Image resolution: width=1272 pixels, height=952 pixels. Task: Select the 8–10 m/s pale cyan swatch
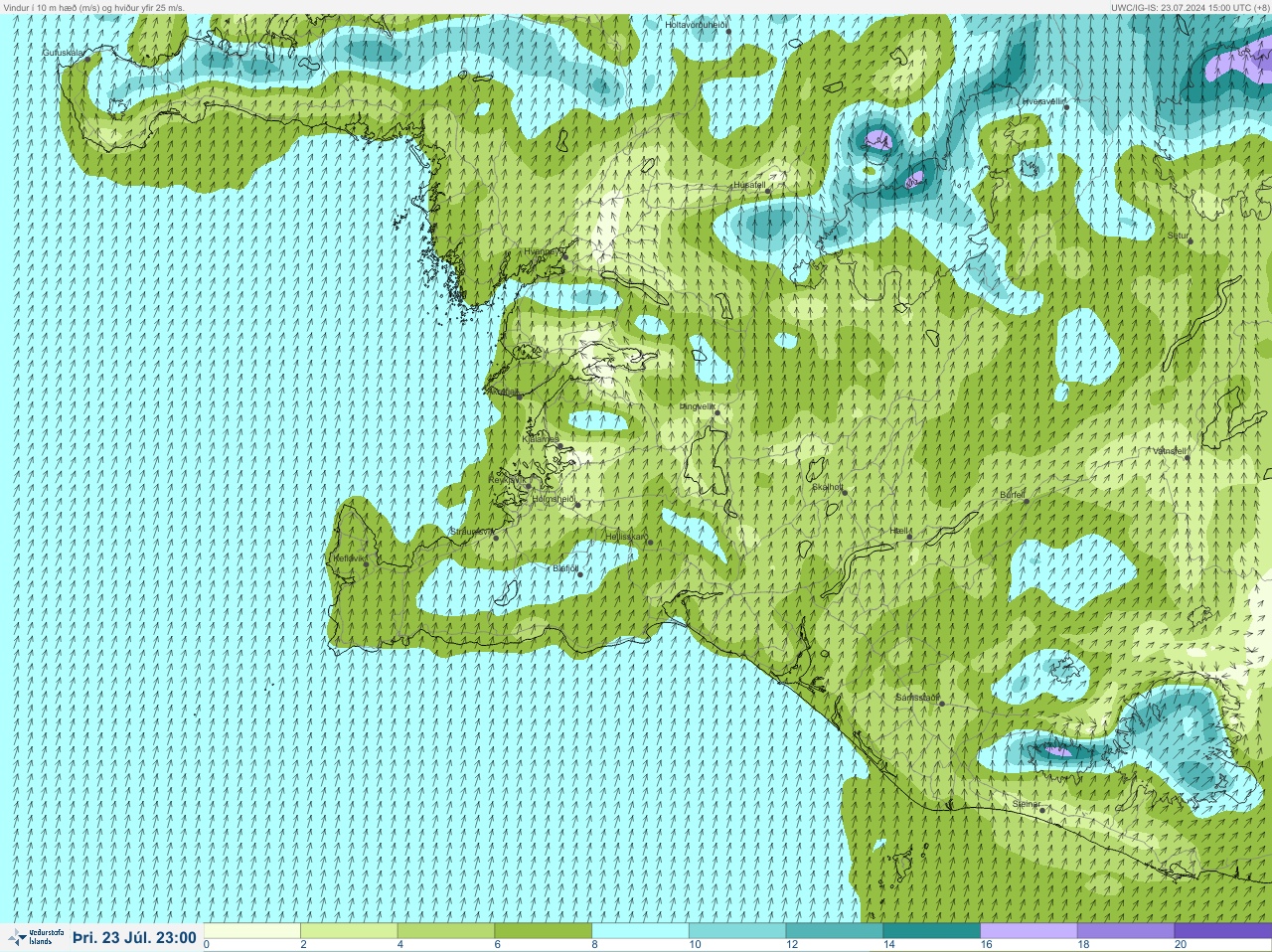coord(641,931)
